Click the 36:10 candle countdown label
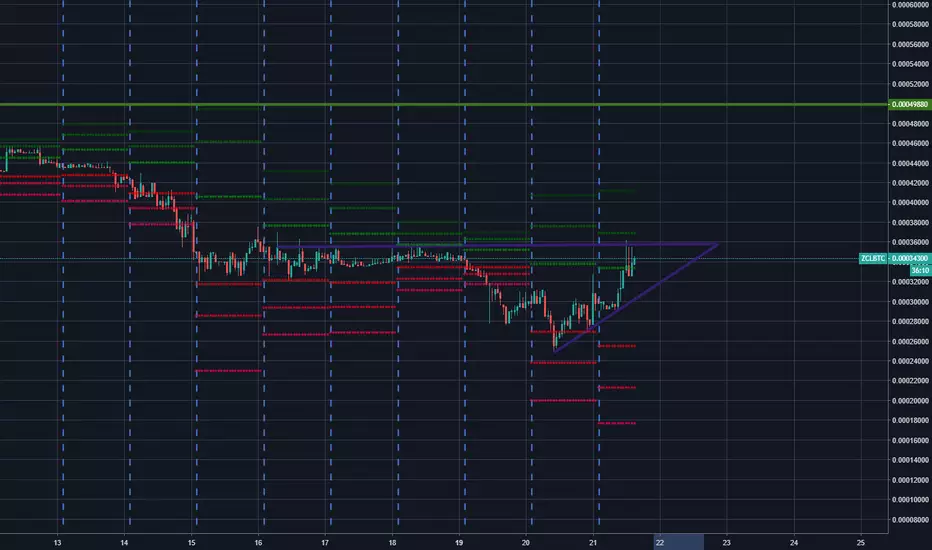This screenshot has height=550, width=932. pos(920,270)
